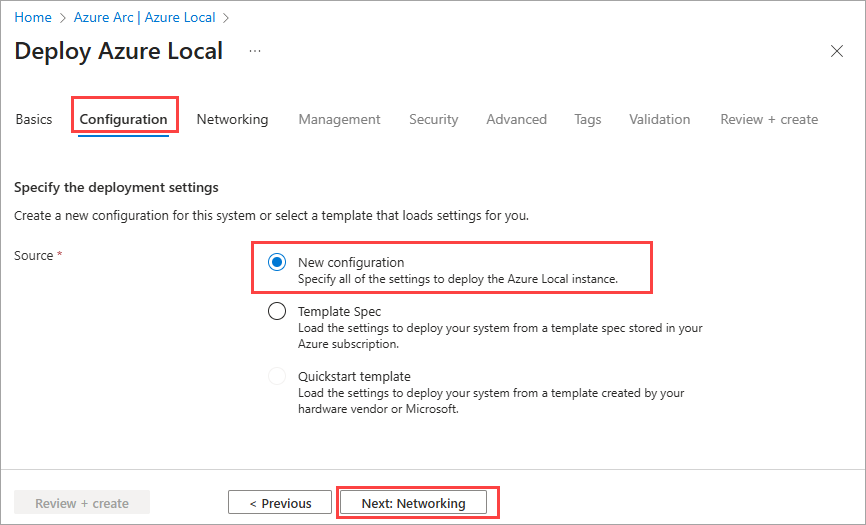Switch to the Basics tab
The image size is (866, 525).
(34, 119)
